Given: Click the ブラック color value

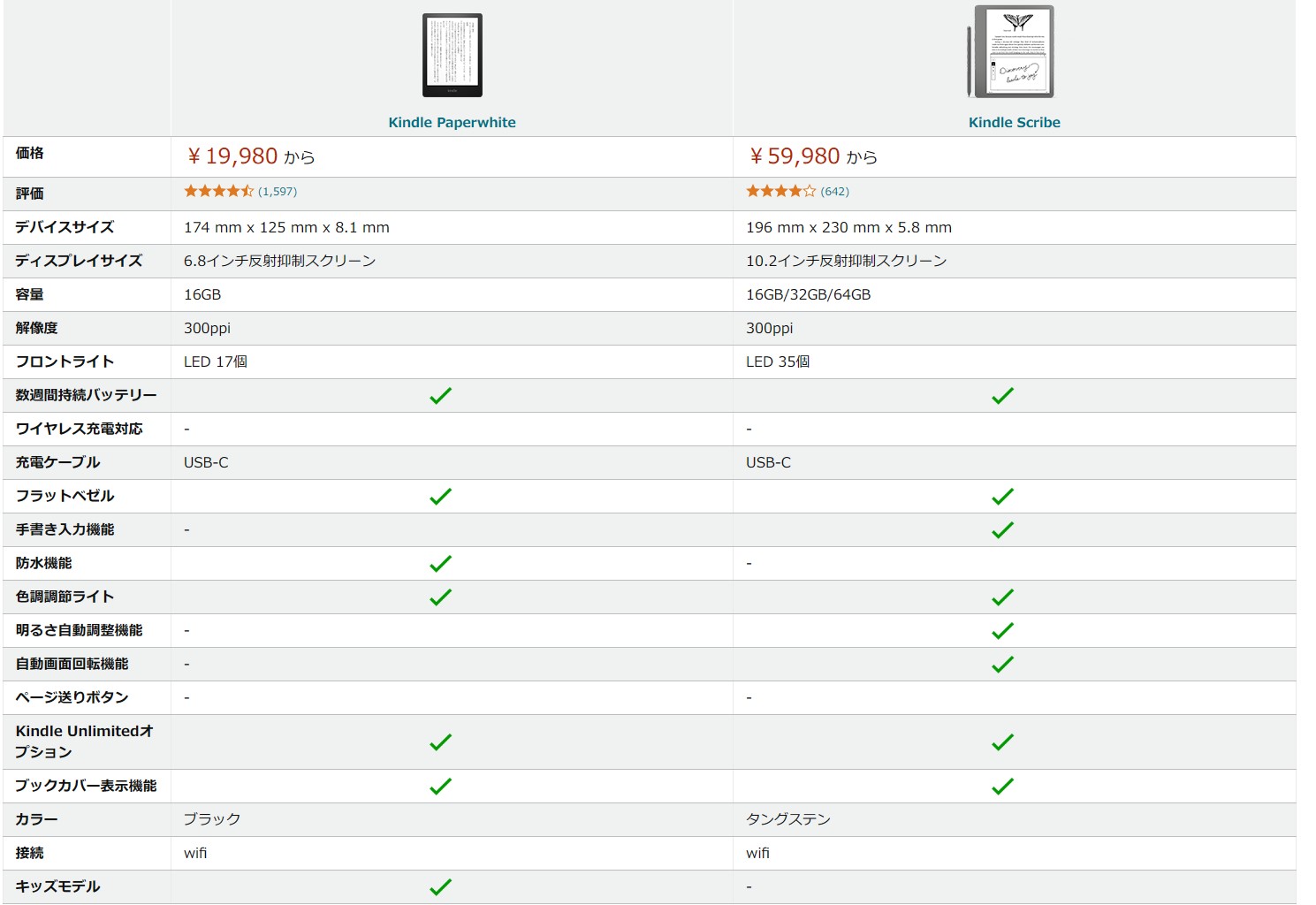Looking at the screenshot, I should 212,819.
